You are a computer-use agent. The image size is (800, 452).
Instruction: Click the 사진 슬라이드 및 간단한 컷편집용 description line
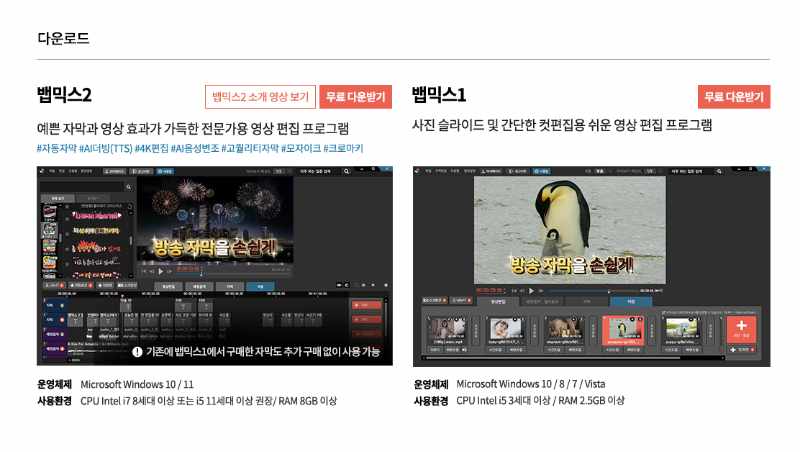[562, 125]
